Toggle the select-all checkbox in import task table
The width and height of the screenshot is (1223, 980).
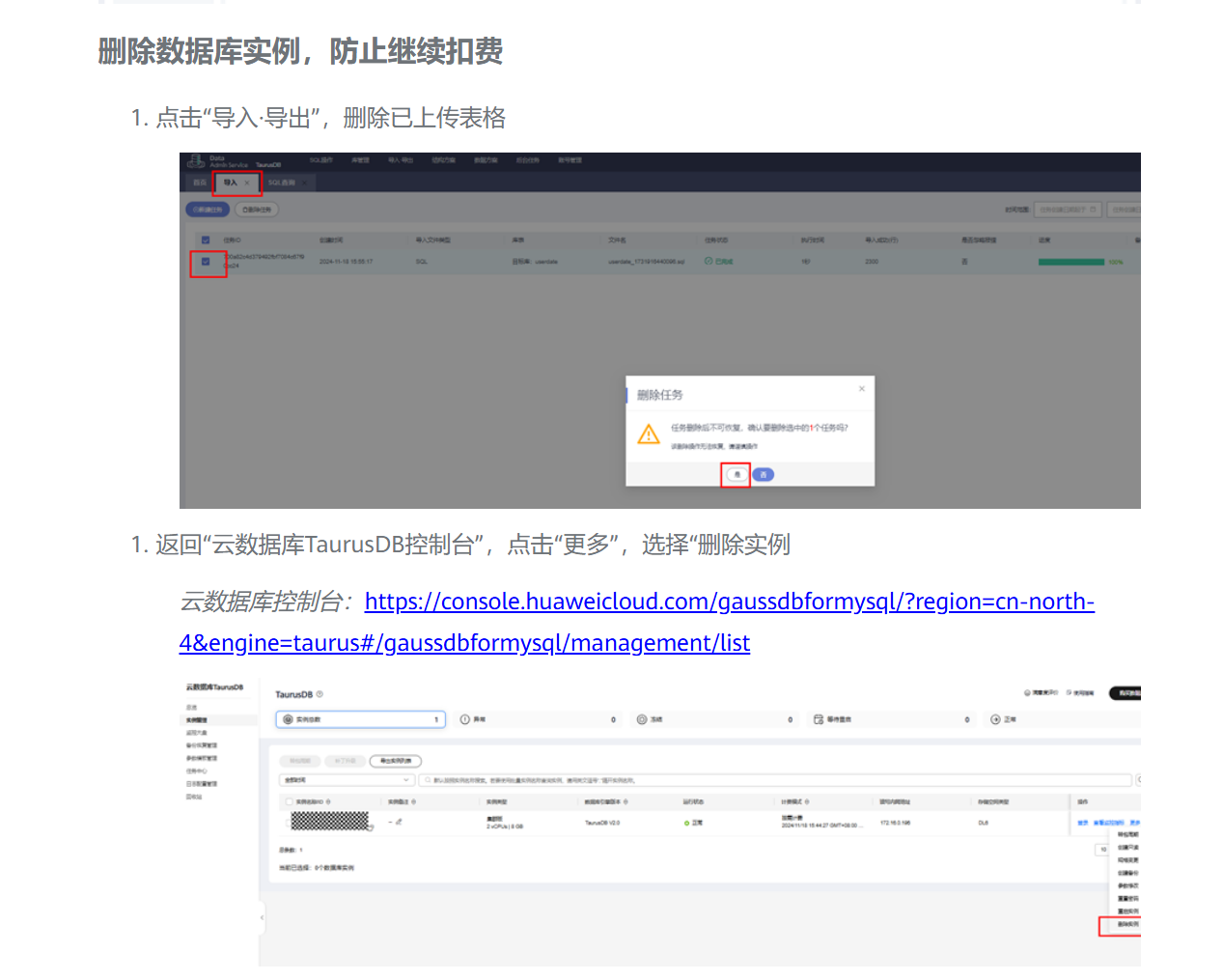point(206,240)
